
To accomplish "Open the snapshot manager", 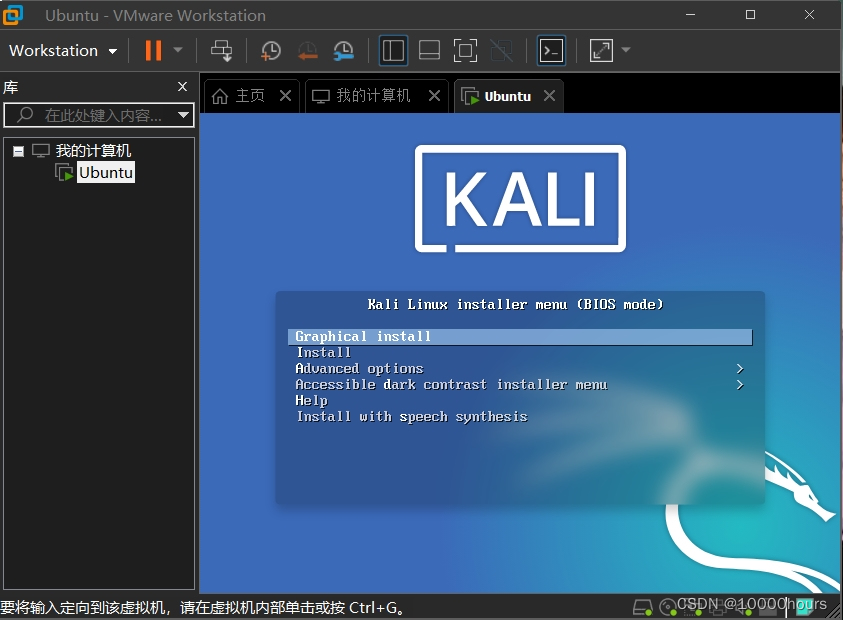I will pyautogui.click(x=344, y=51).
